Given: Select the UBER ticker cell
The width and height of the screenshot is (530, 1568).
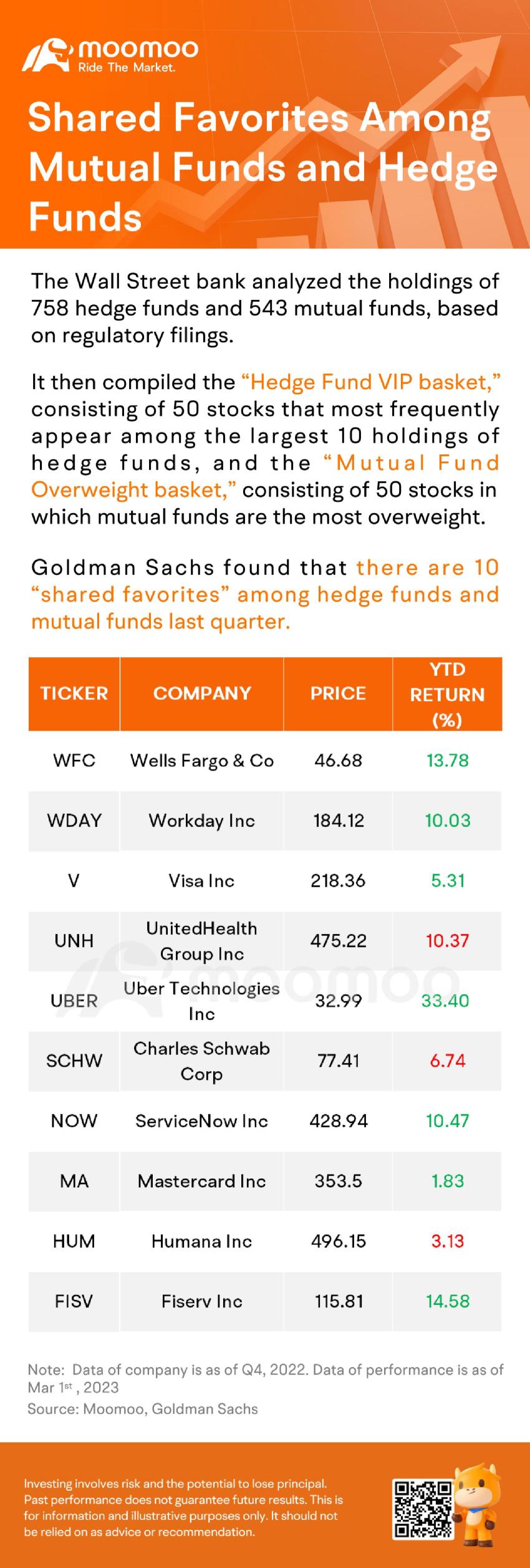Looking at the screenshot, I should [x=74, y=1001].
